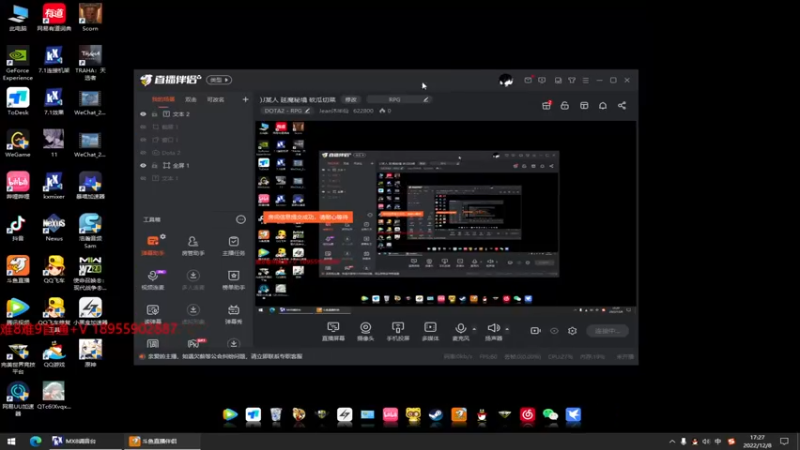Viewport: 800px width, 450px height.
Task: Open Windows Start menu
Action: click(x=11, y=441)
